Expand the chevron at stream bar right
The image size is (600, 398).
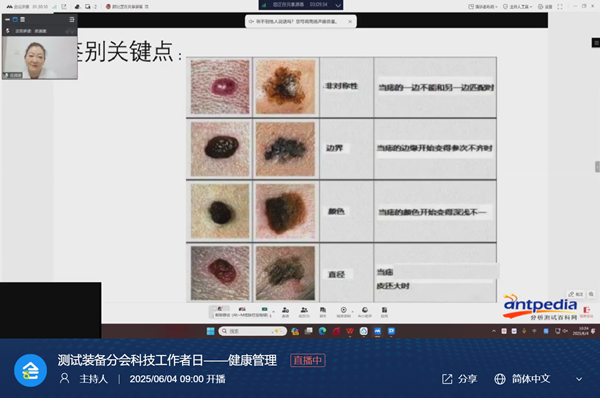coord(579,379)
